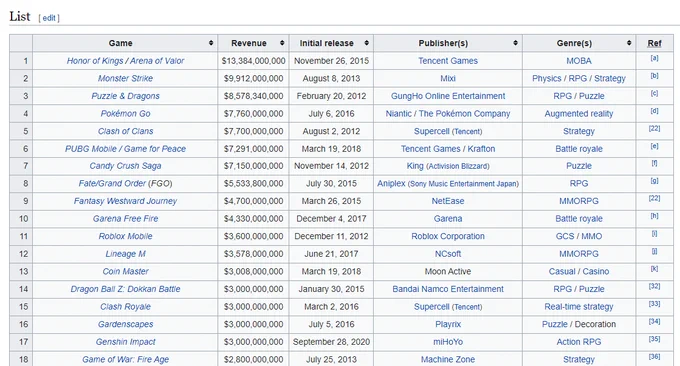
Task: Open Lineage M game link
Action: (x=125, y=254)
